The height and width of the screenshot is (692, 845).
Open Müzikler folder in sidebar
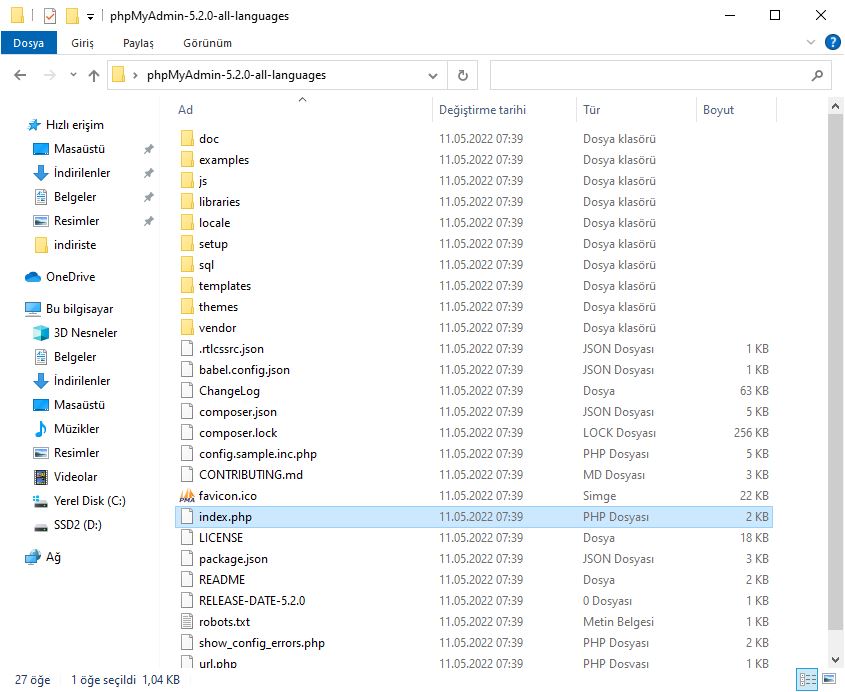(77, 429)
